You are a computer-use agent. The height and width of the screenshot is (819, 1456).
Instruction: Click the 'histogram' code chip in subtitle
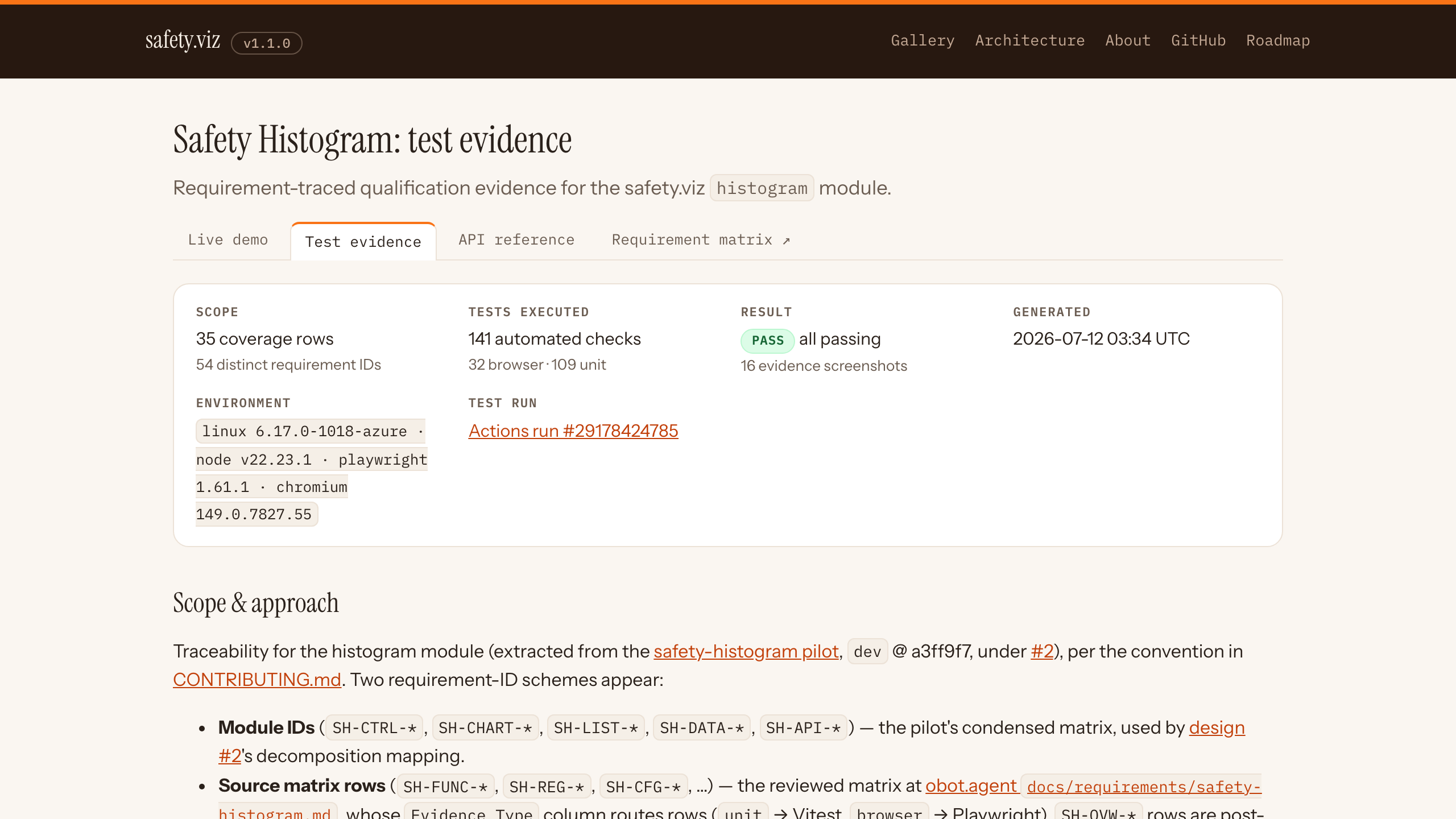coord(762,188)
